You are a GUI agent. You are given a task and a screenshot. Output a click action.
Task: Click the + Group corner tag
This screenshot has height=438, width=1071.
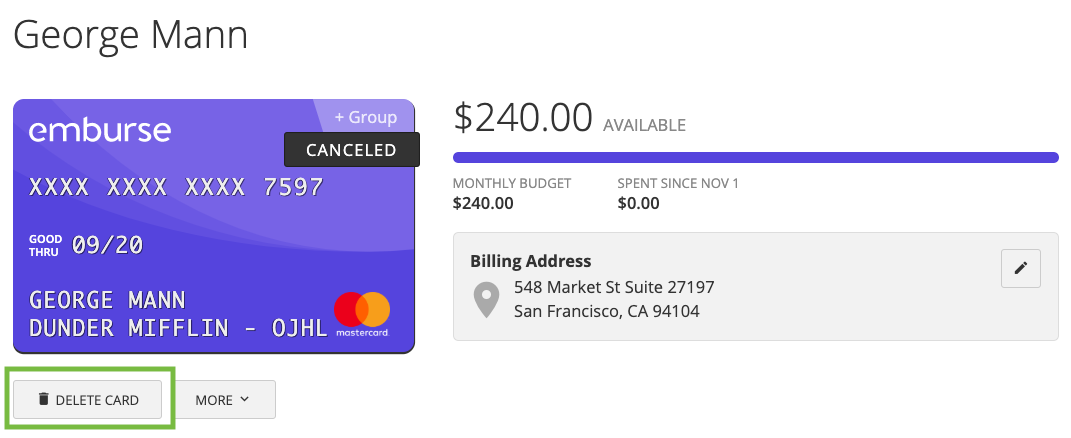(x=365, y=118)
